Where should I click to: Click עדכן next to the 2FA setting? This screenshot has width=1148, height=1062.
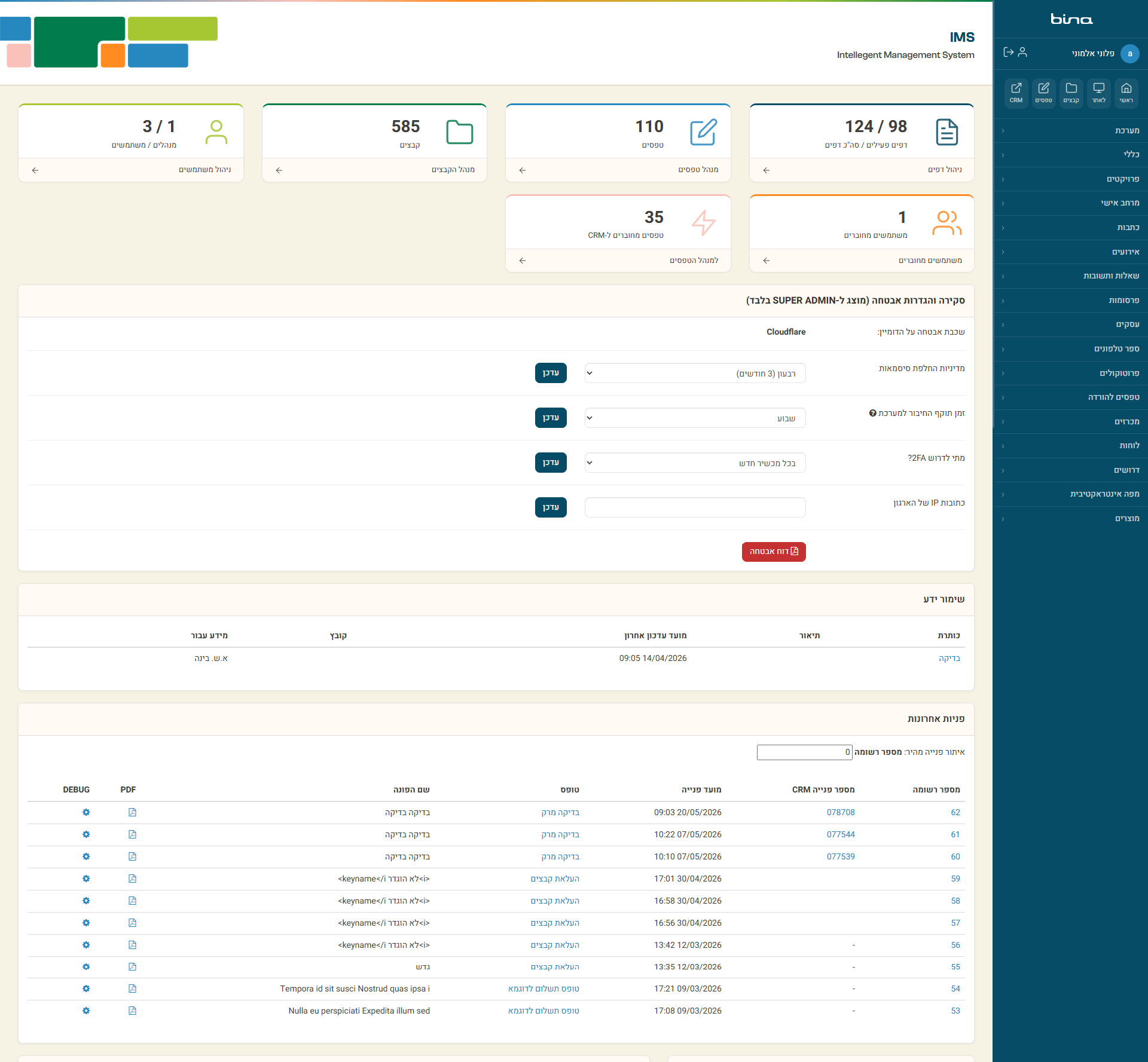(551, 463)
